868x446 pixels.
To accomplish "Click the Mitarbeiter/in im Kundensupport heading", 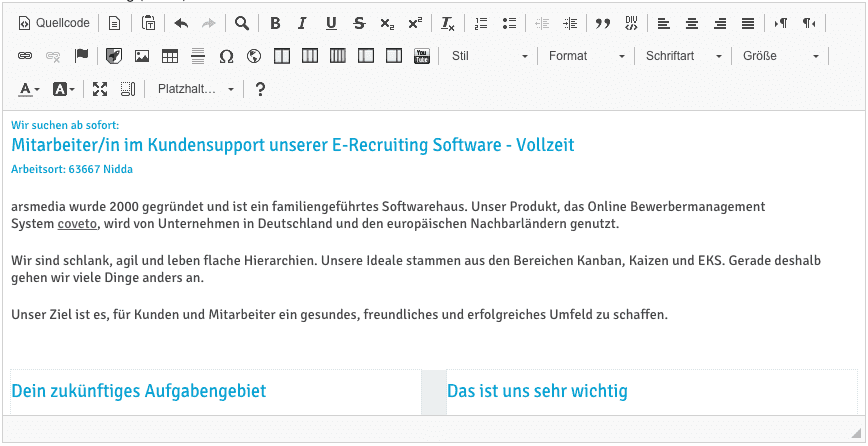I will click(x=293, y=145).
